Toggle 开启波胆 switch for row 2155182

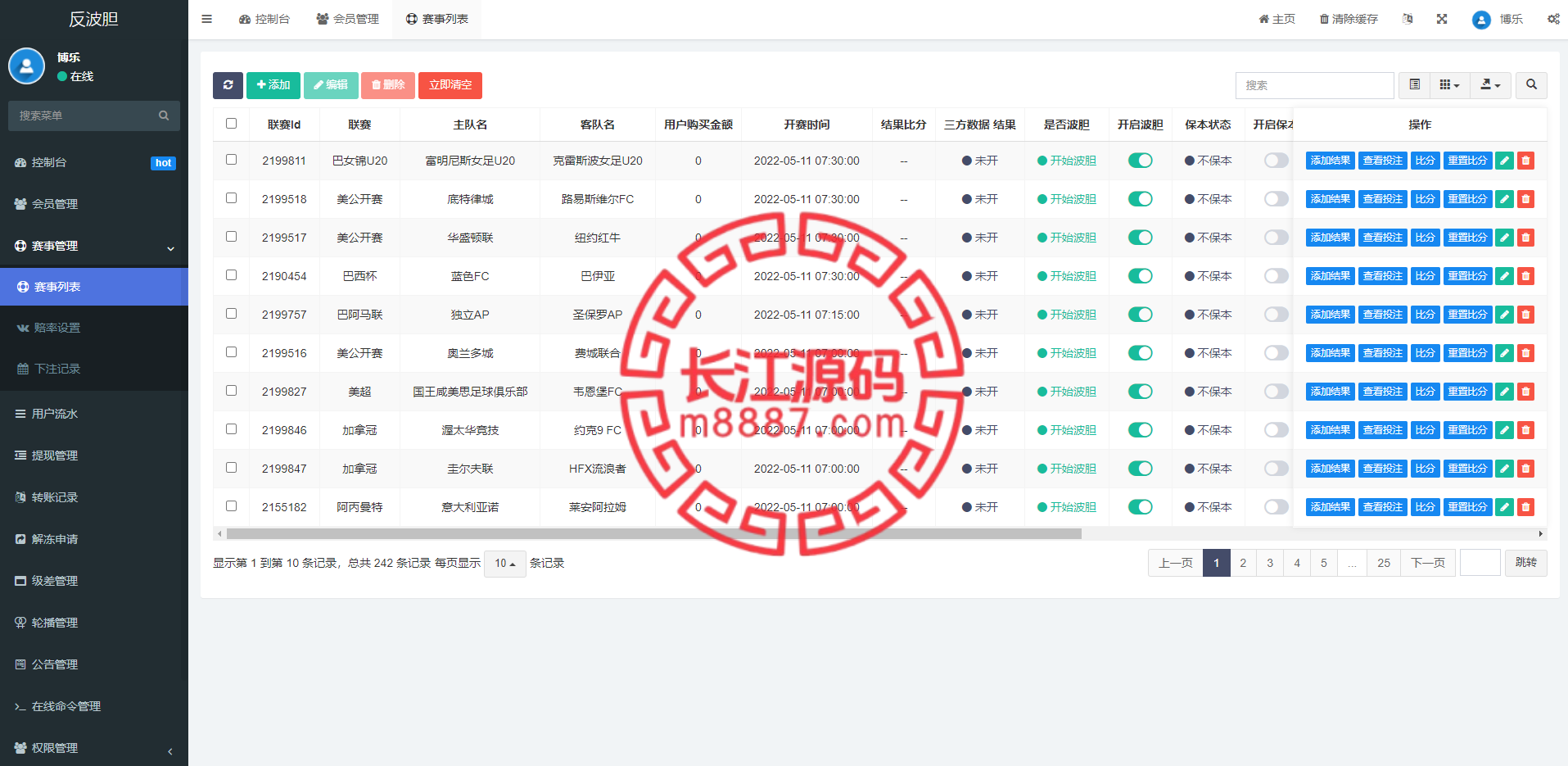click(1140, 507)
